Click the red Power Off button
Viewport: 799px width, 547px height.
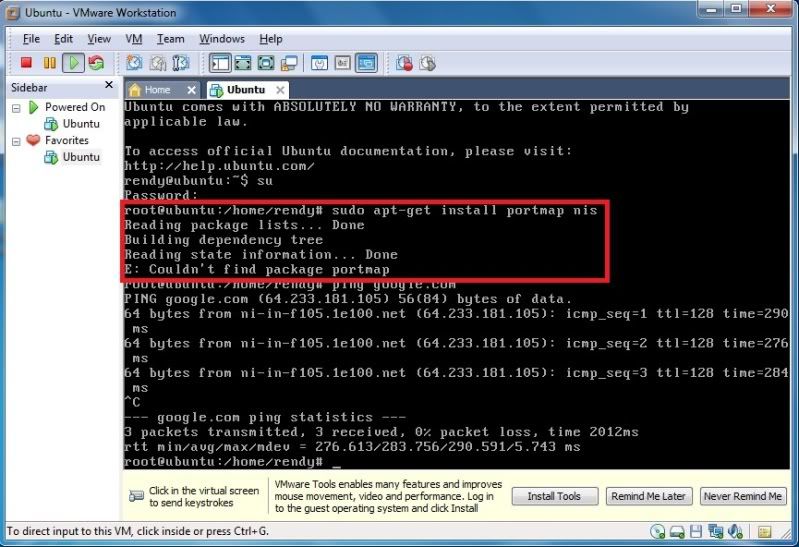26,63
